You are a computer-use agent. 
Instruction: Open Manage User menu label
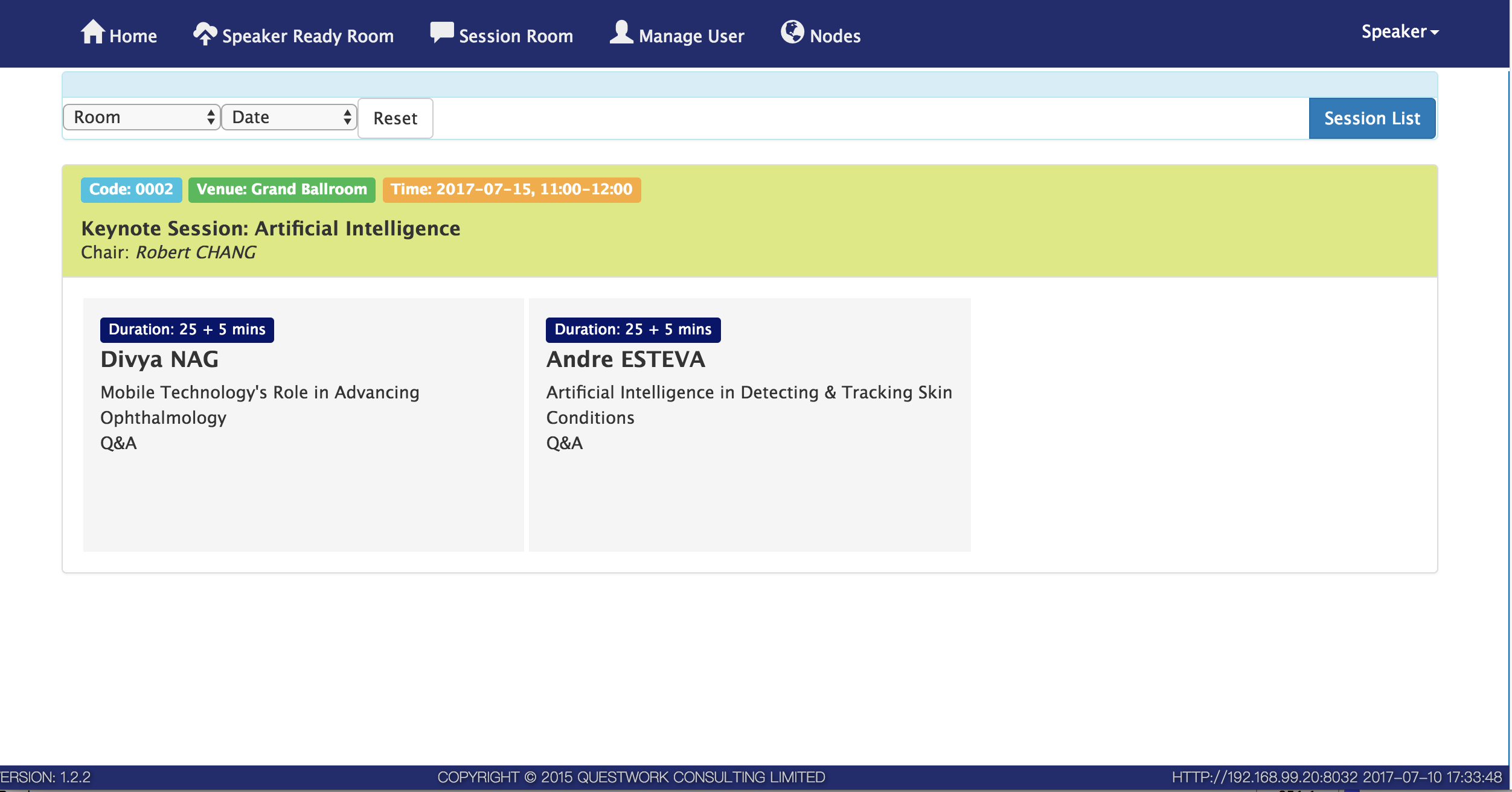coord(691,36)
